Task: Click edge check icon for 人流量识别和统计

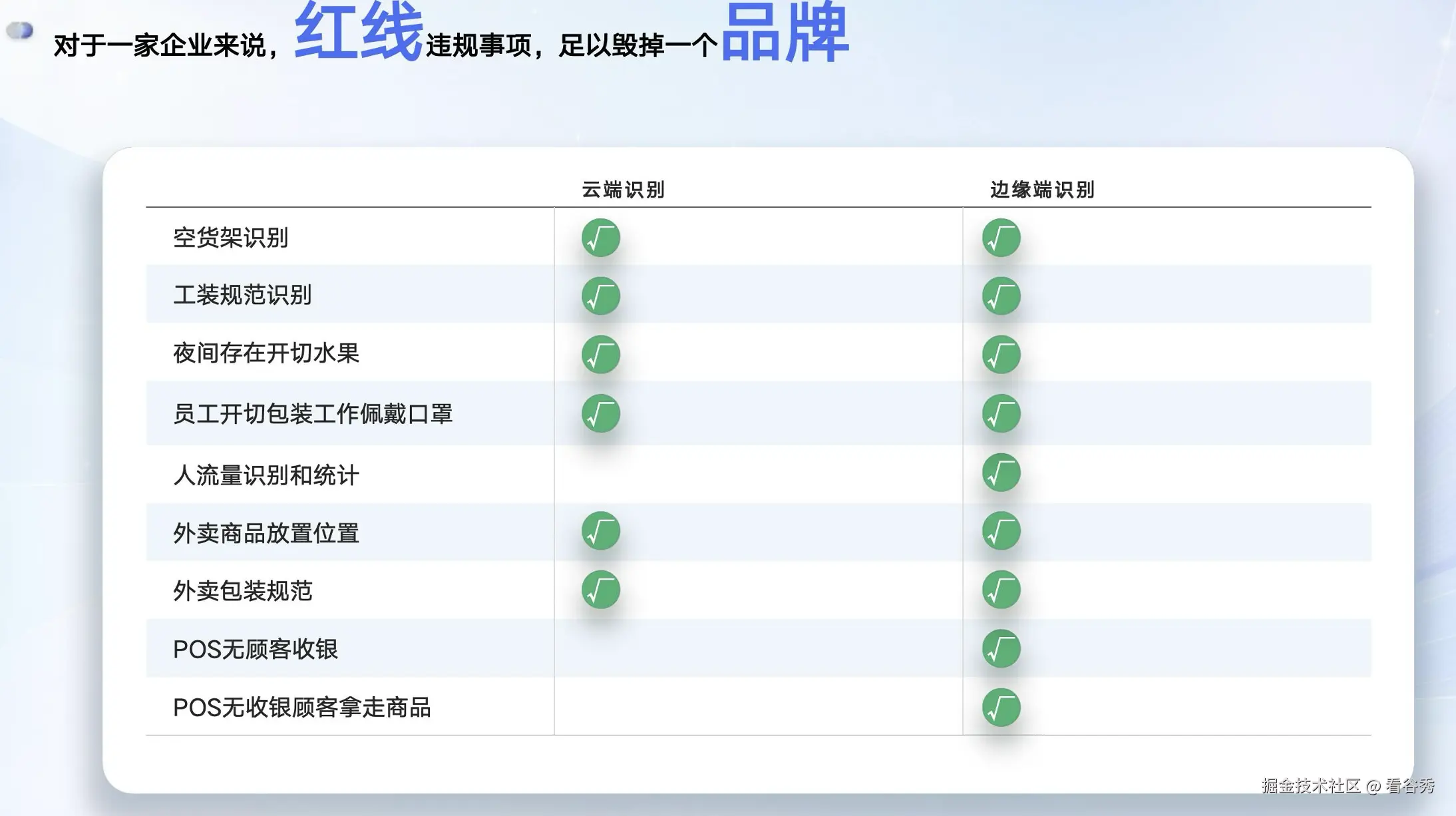Action: pyautogui.click(x=1001, y=473)
